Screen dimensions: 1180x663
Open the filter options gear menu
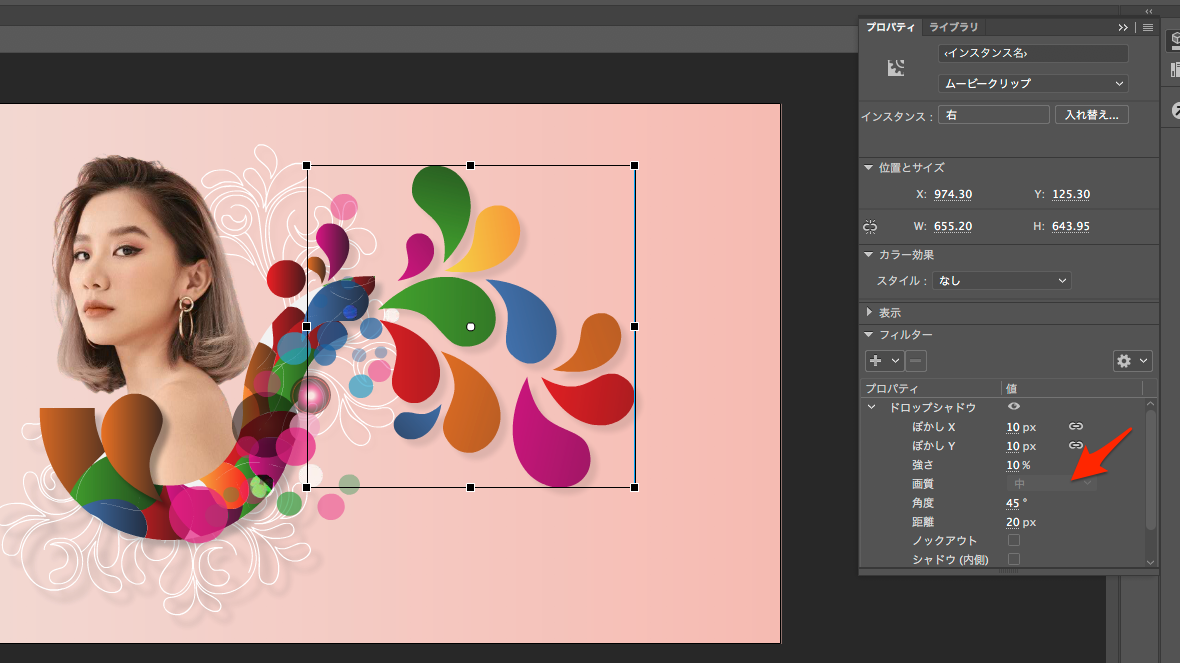(1132, 361)
